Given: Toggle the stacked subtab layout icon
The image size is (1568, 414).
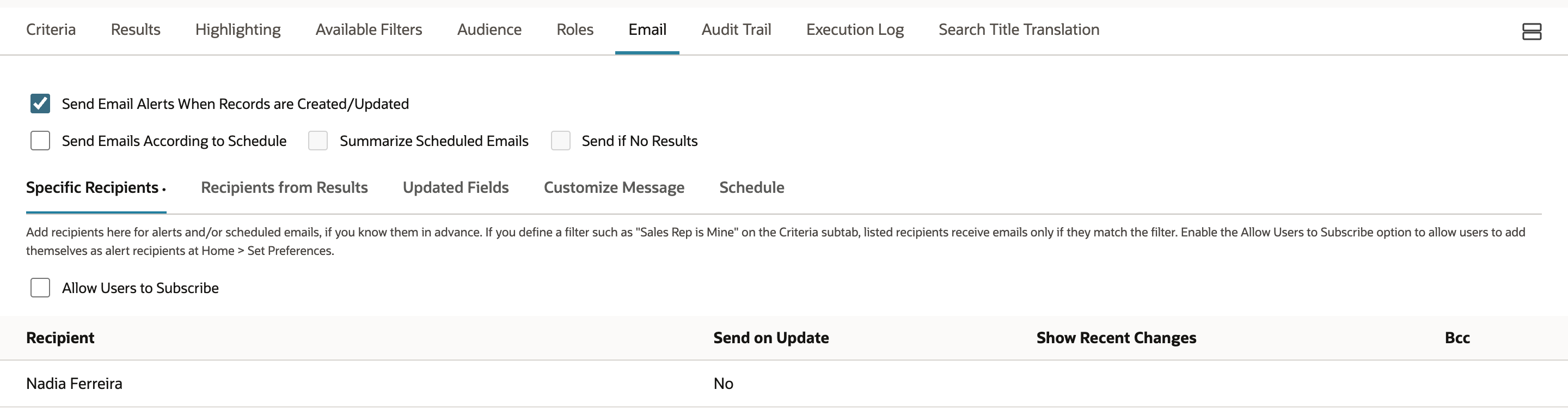Looking at the screenshot, I should tap(1532, 31).
